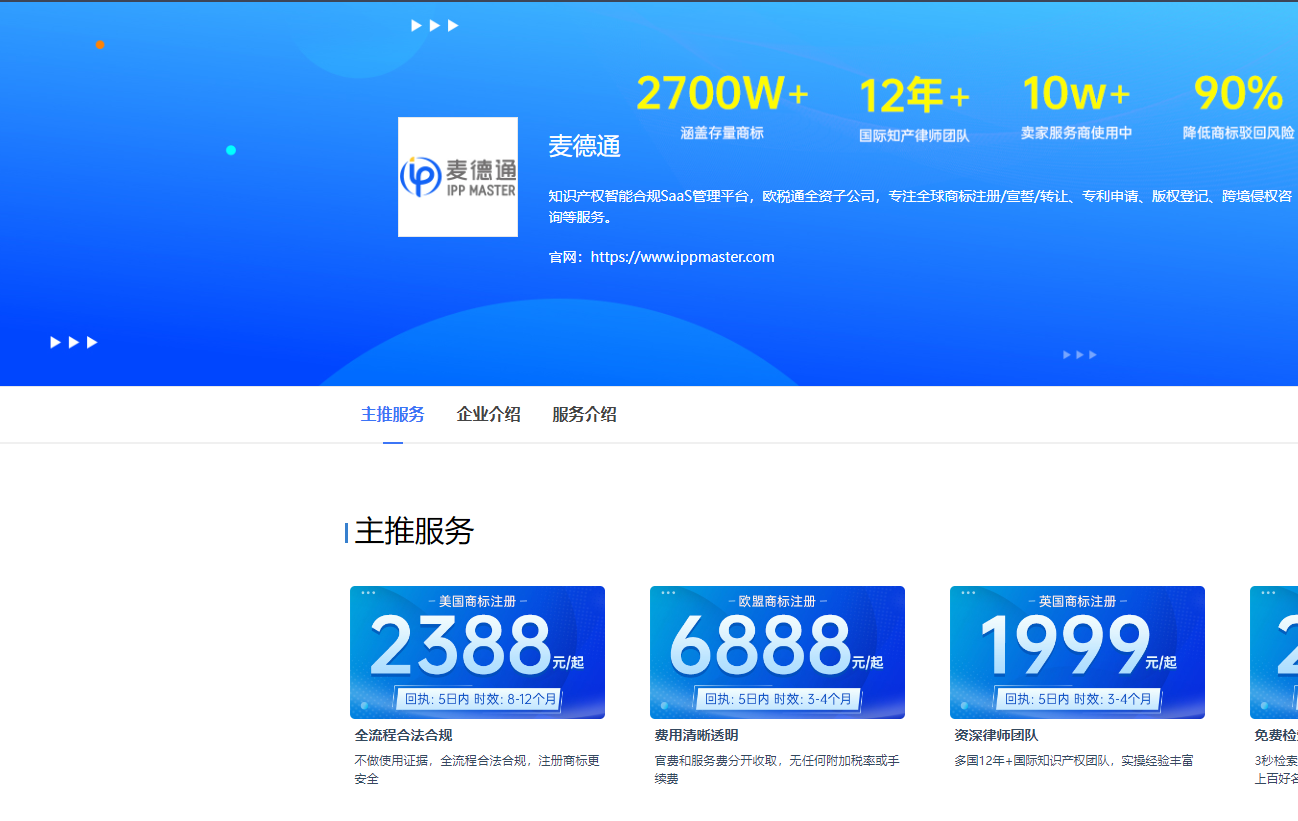The height and width of the screenshot is (821, 1298).
Task: Click the partially visible fourth service card
Action: [1274, 652]
